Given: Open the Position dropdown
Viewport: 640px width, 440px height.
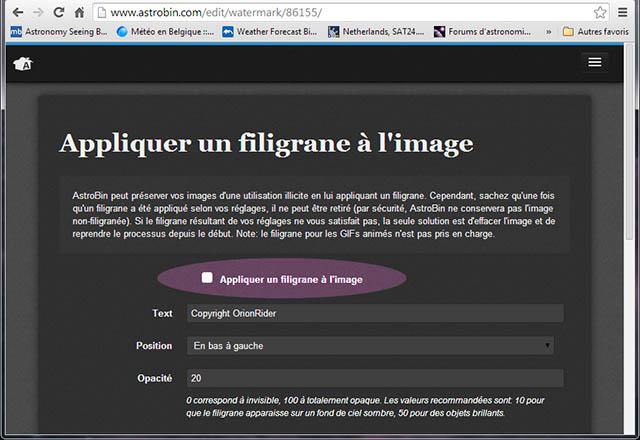Looking at the screenshot, I should pyautogui.click(x=370, y=346).
